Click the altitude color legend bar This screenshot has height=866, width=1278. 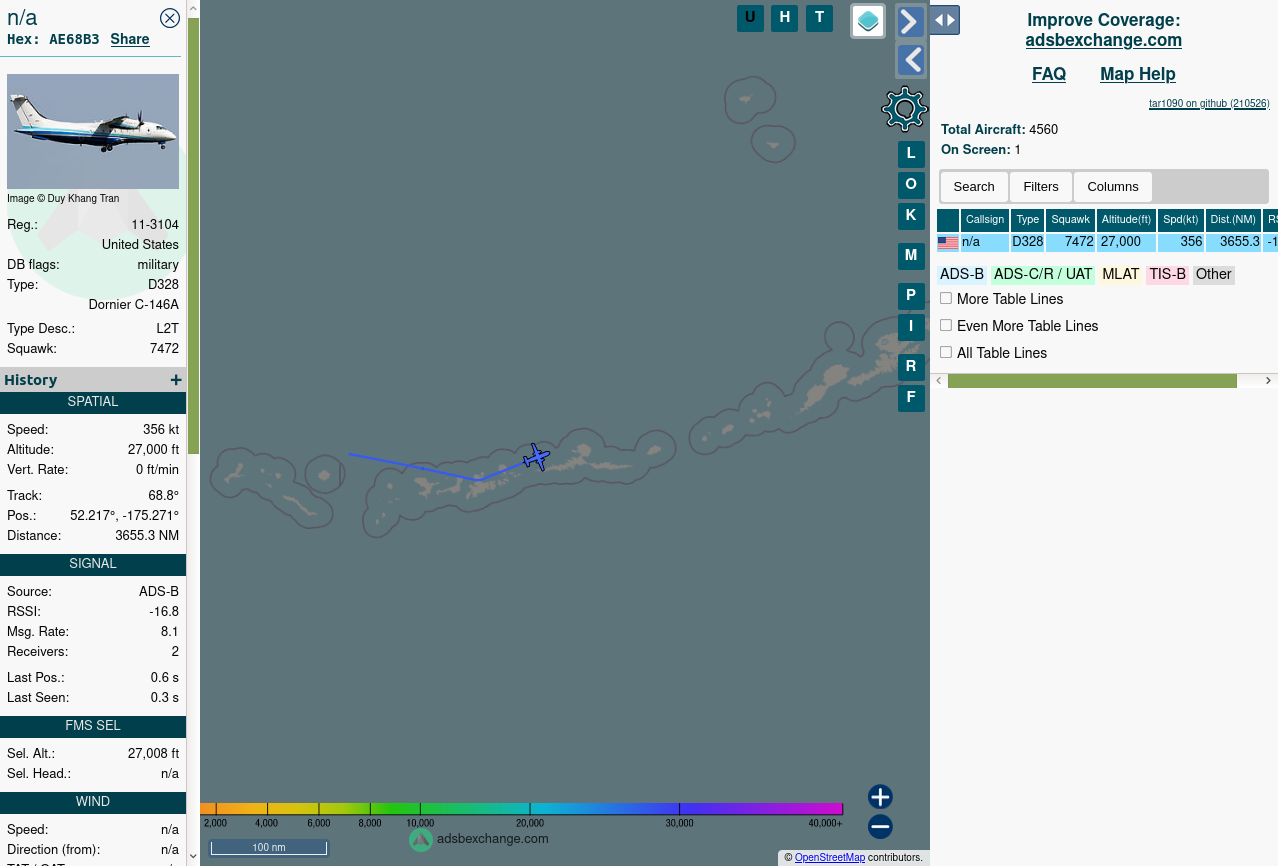[x=521, y=809]
